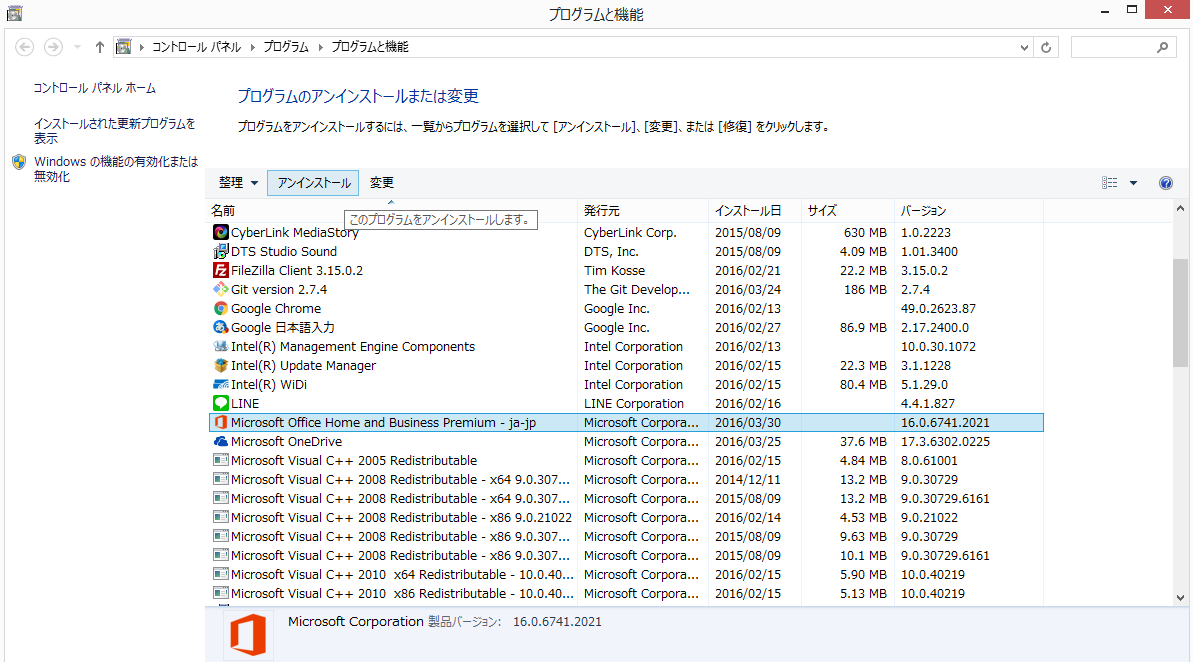Click the view layout icon
This screenshot has height=662, width=1193.
(1109, 183)
